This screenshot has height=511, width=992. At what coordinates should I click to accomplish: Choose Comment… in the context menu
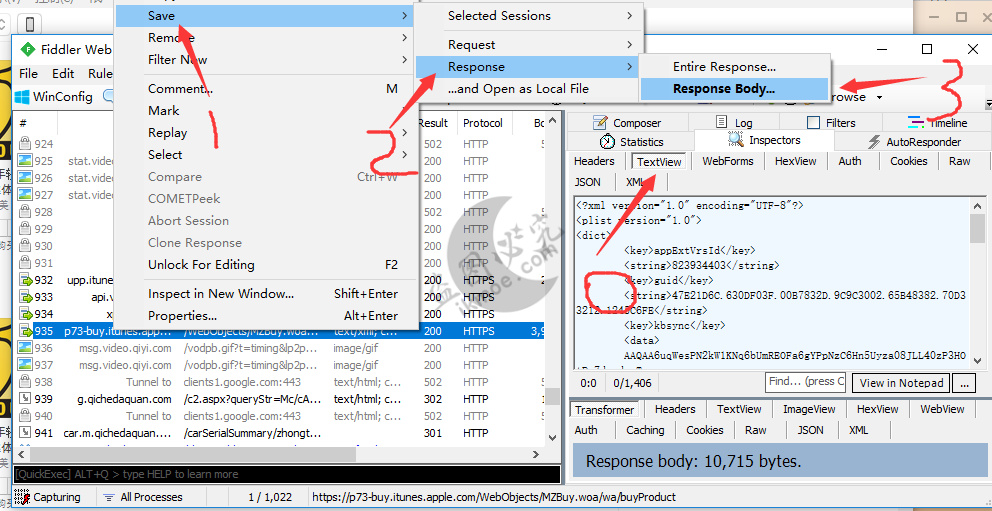point(266,89)
